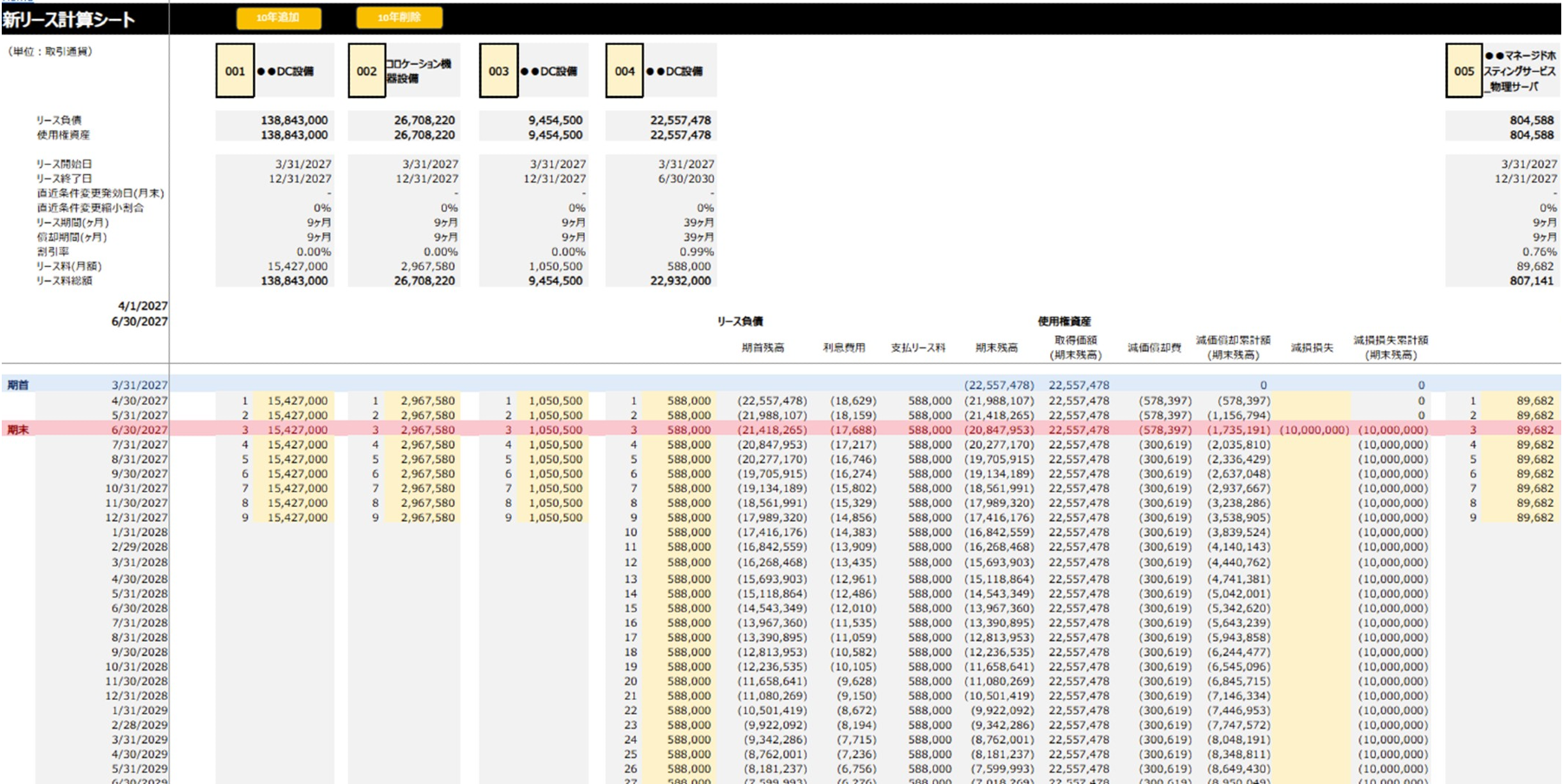Click lease 004's discount rate 0.99%
The image size is (1563, 784).
[x=697, y=251]
